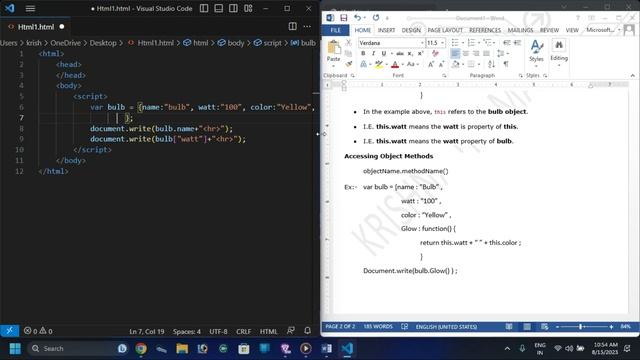This screenshot has width=640, height=360.
Task: Click the Shading paint bucket in Word
Action: pyautogui.click(x=456, y=64)
